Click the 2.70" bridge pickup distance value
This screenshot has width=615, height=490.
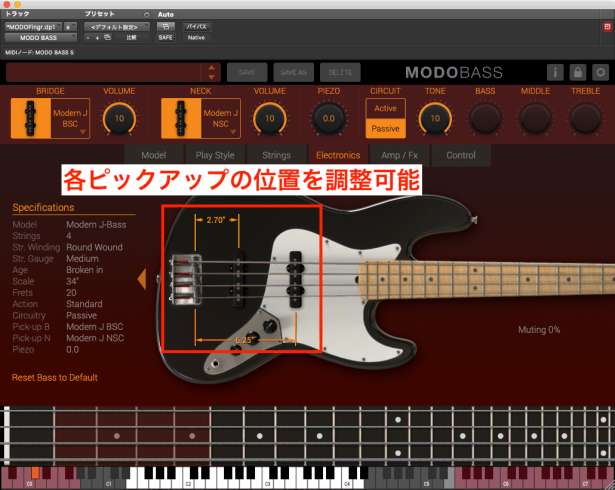pyautogui.click(x=216, y=220)
